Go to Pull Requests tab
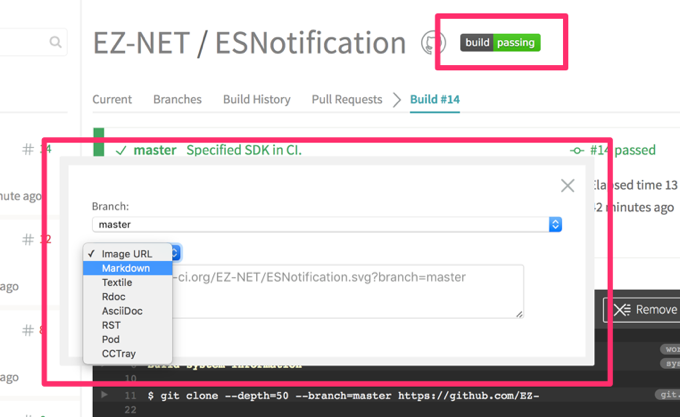The image size is (680, 417). (347, 99)
